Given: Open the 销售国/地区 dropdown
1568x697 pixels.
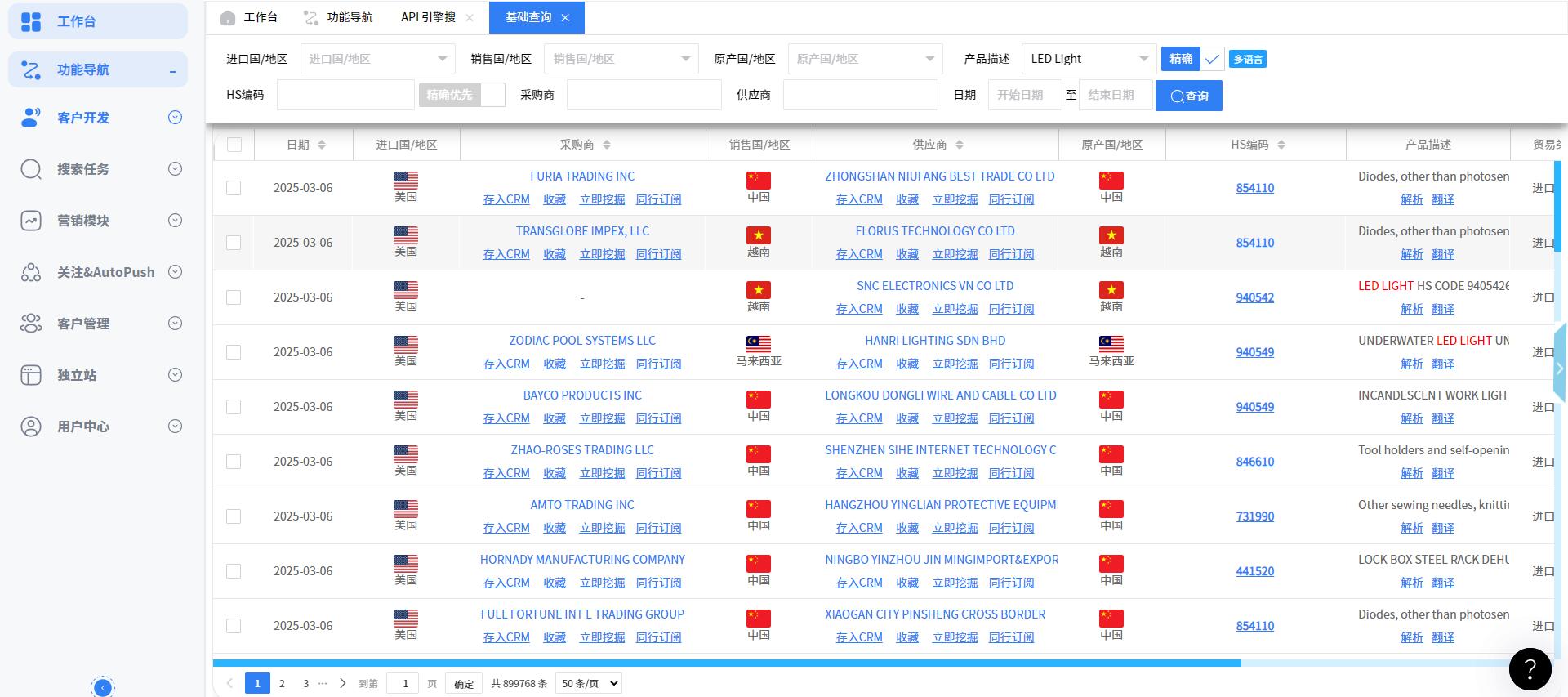Looking at the screenshot, I should coord(621,59).
